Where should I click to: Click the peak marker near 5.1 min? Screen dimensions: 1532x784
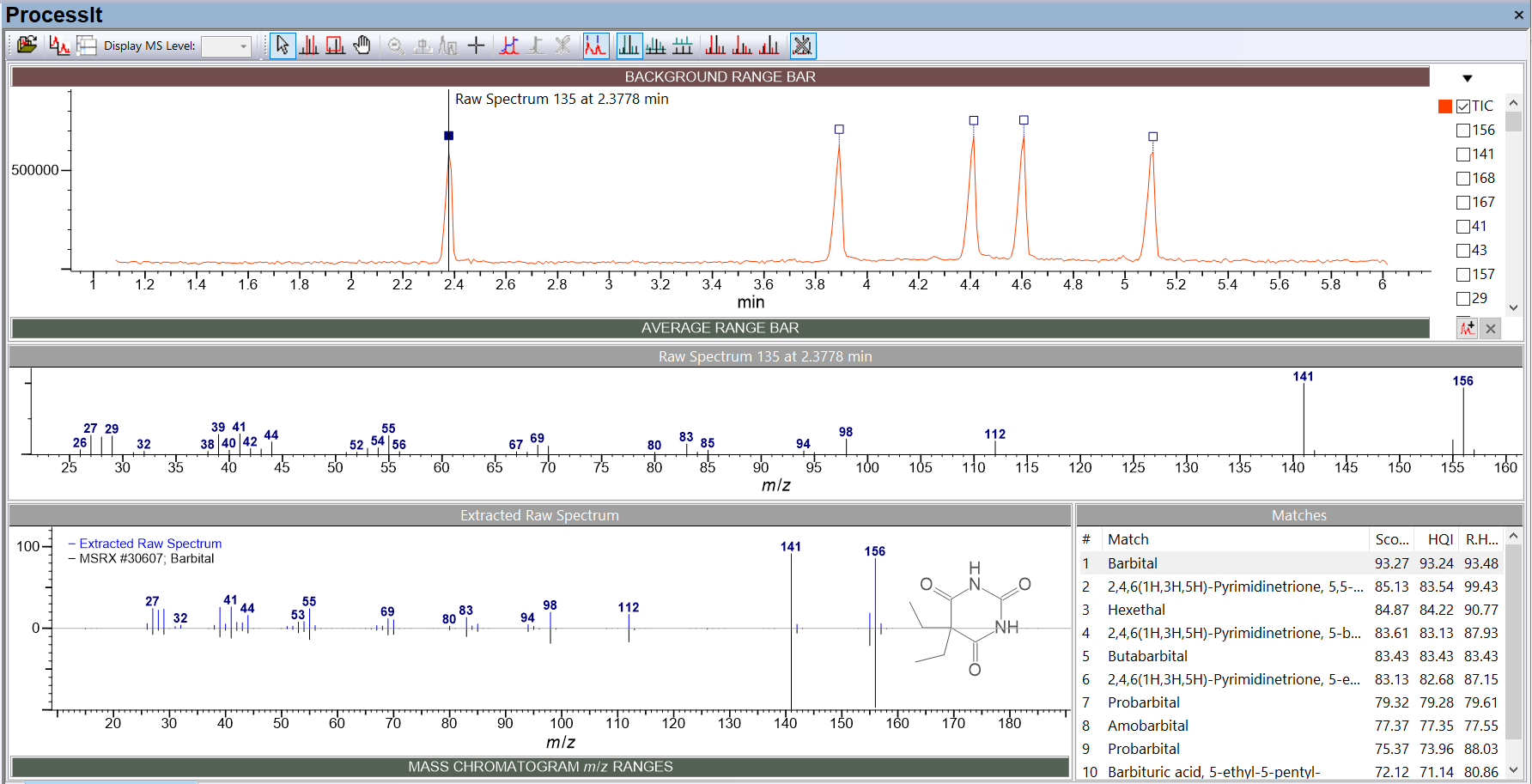1153,137
